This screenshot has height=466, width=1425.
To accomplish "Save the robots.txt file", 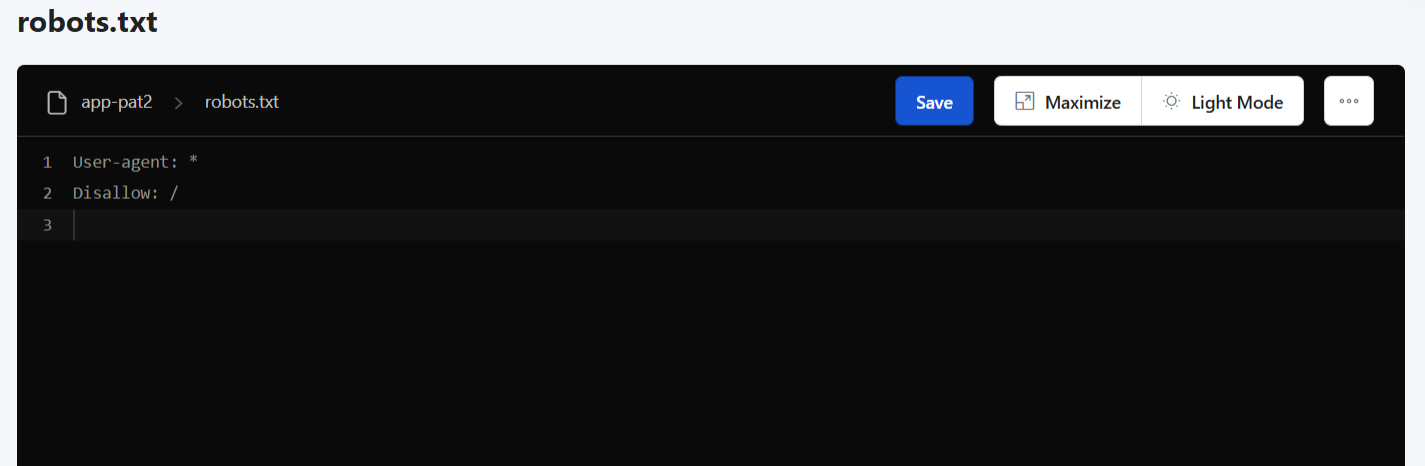I will [934, 101].
